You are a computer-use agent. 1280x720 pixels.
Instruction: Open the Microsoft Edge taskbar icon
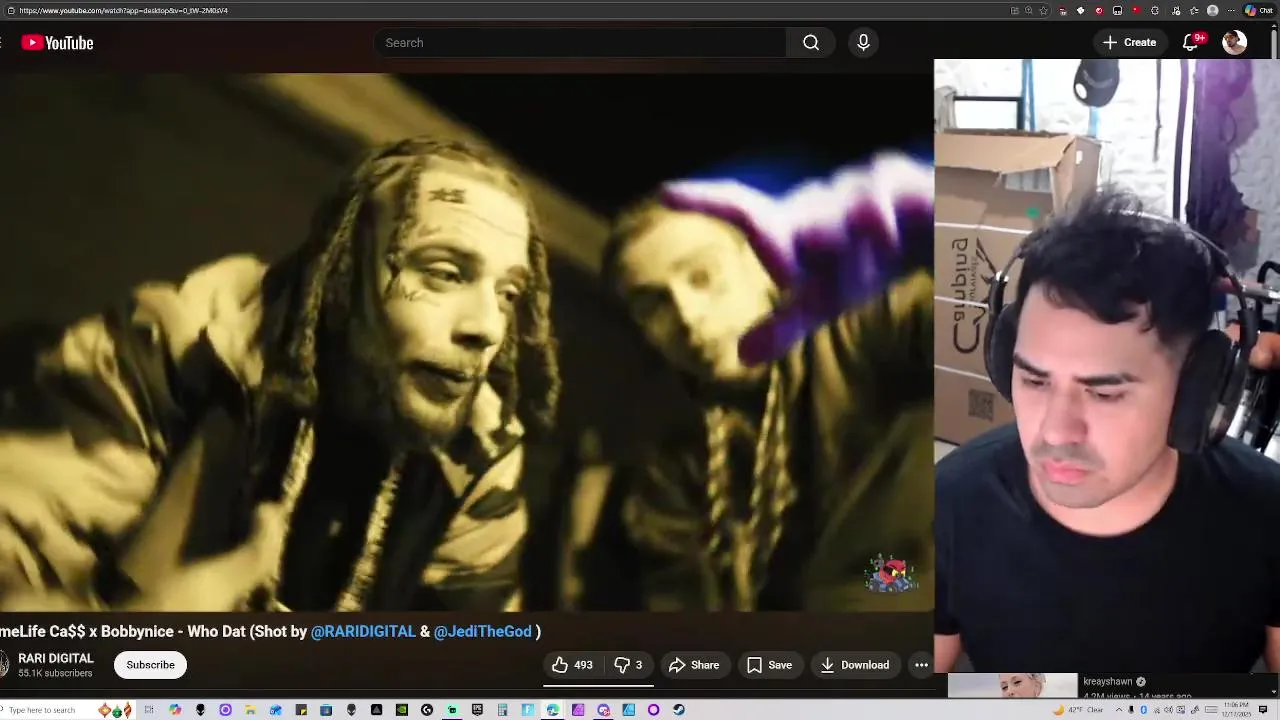(552, 710)
